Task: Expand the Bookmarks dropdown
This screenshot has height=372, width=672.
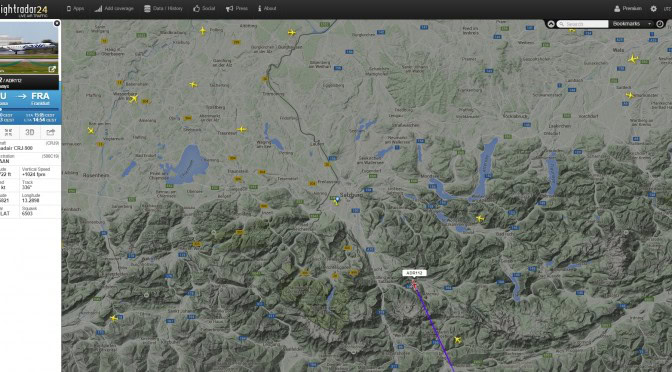Action: (x=632, y=24)
